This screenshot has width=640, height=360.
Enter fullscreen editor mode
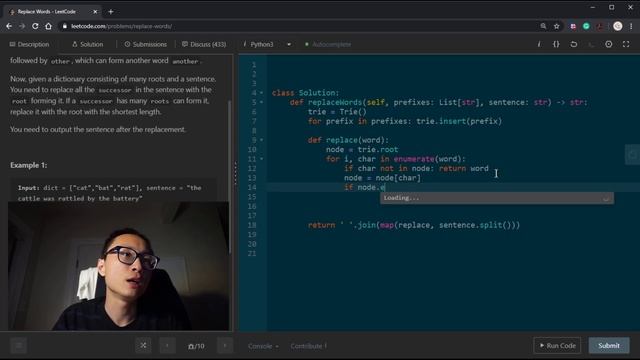(x=626, y=44)
